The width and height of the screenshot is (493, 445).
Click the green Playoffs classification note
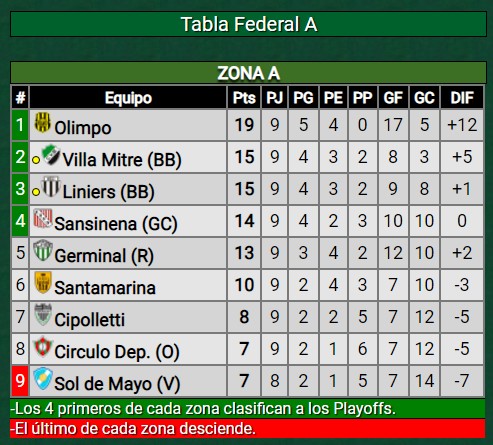coord(248,408)
